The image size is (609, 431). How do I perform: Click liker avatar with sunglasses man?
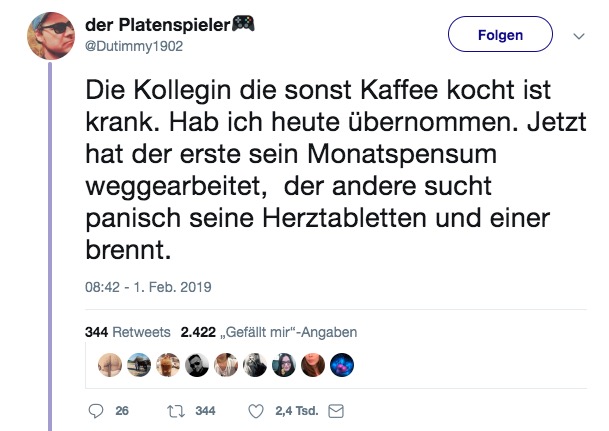coord(197,365)
